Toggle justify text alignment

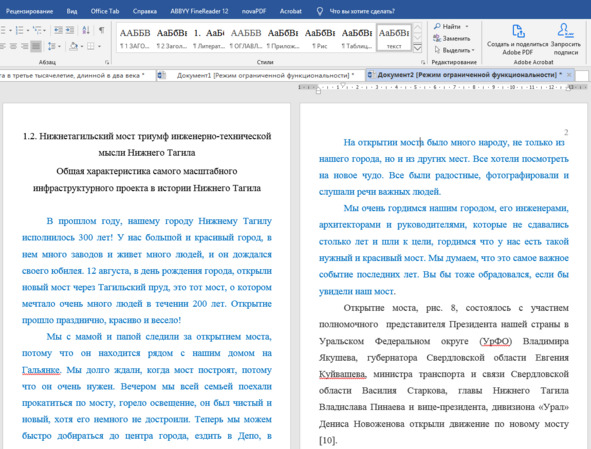(x=36, y=46)
